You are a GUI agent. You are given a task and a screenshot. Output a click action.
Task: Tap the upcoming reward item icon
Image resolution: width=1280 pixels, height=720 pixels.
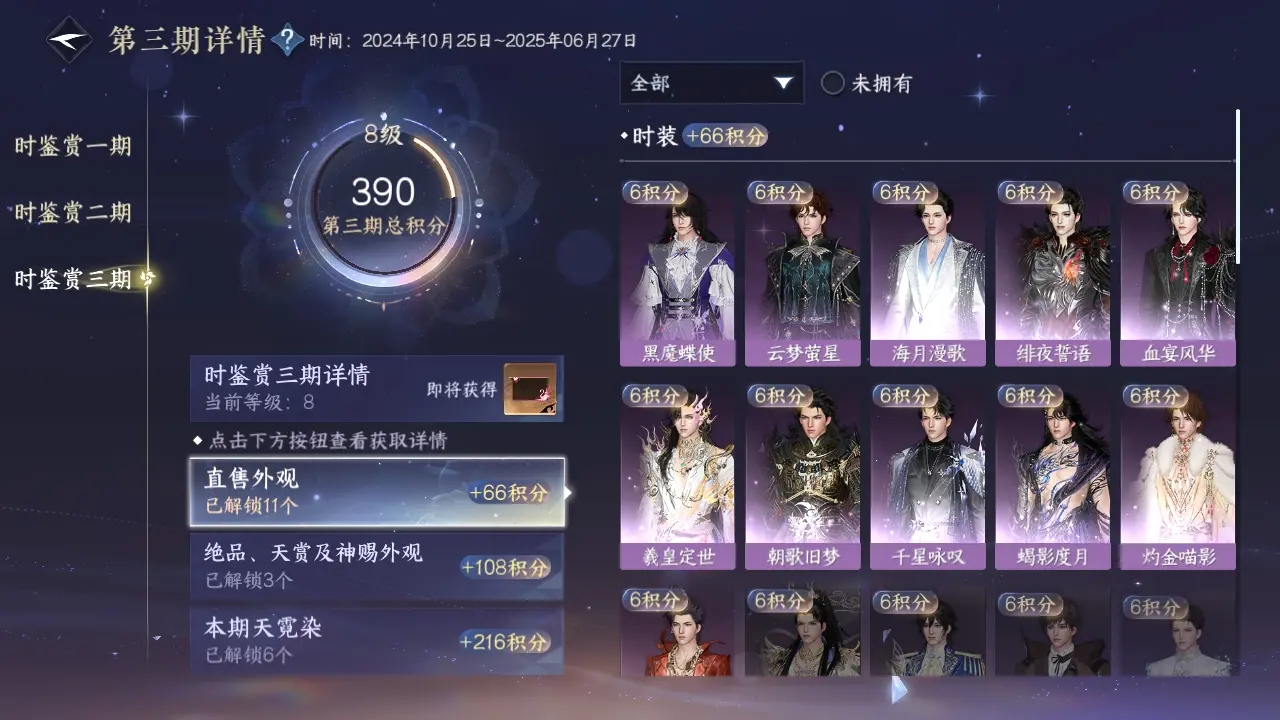[530, 389]
